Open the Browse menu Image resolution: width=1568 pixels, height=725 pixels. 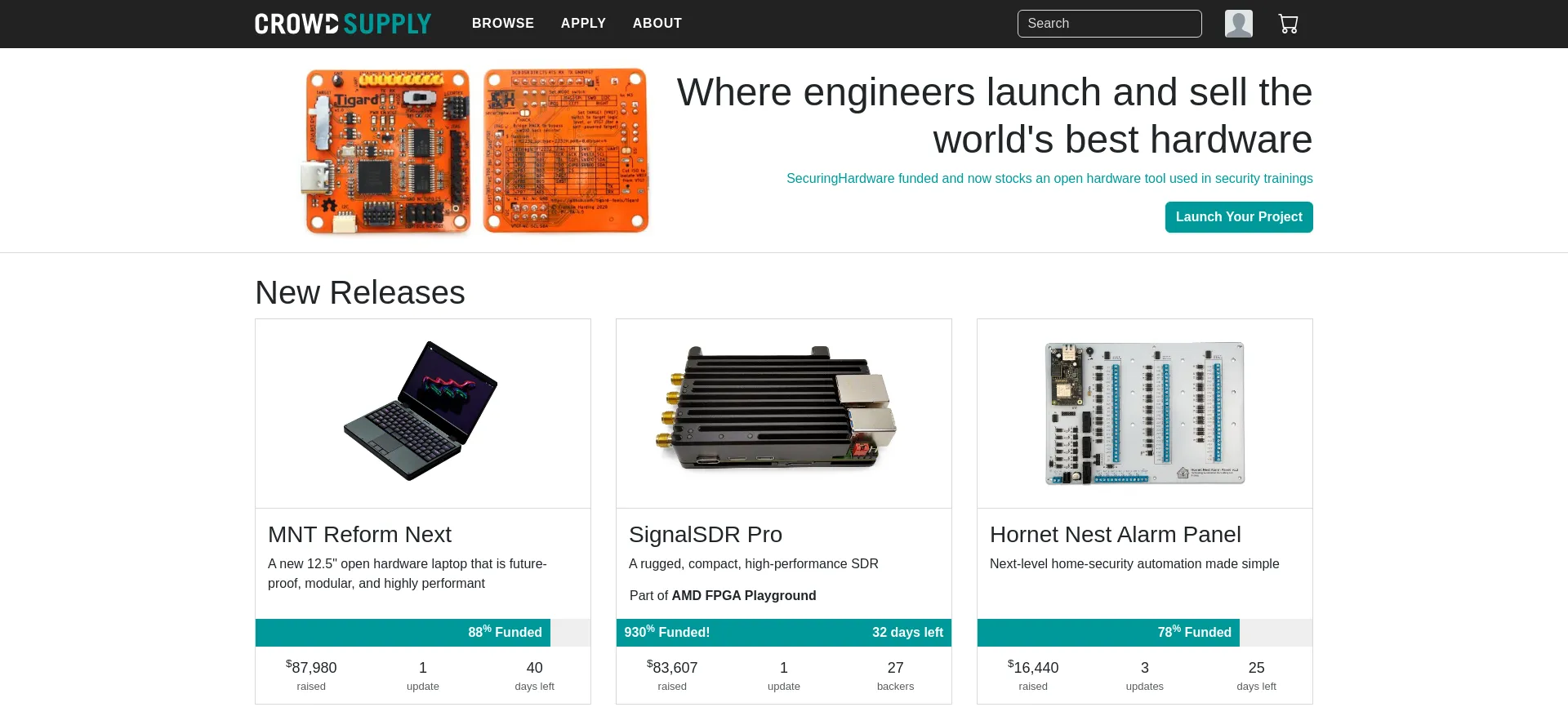tap(502, 24)
